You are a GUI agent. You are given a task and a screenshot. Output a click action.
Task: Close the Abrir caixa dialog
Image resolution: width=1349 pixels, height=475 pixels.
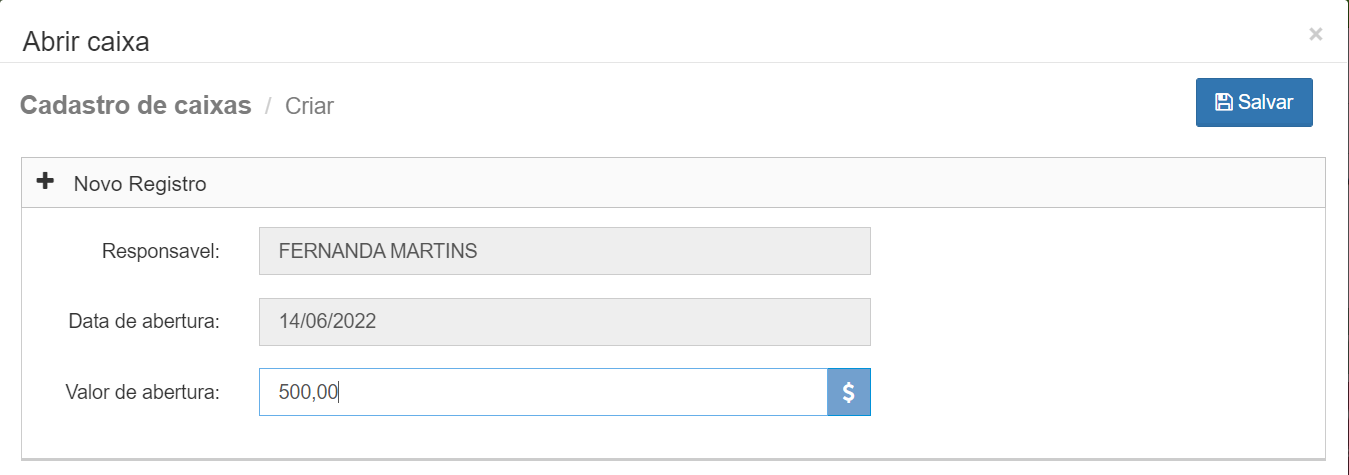coord(1316,34)
